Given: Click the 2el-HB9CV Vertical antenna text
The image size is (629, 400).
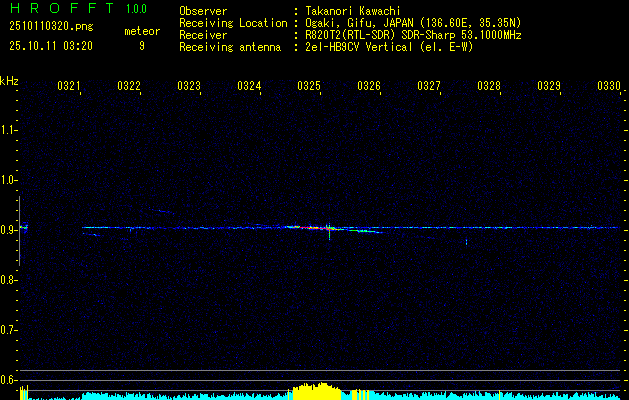Looking at the screenshot, I should coord(390,47).
